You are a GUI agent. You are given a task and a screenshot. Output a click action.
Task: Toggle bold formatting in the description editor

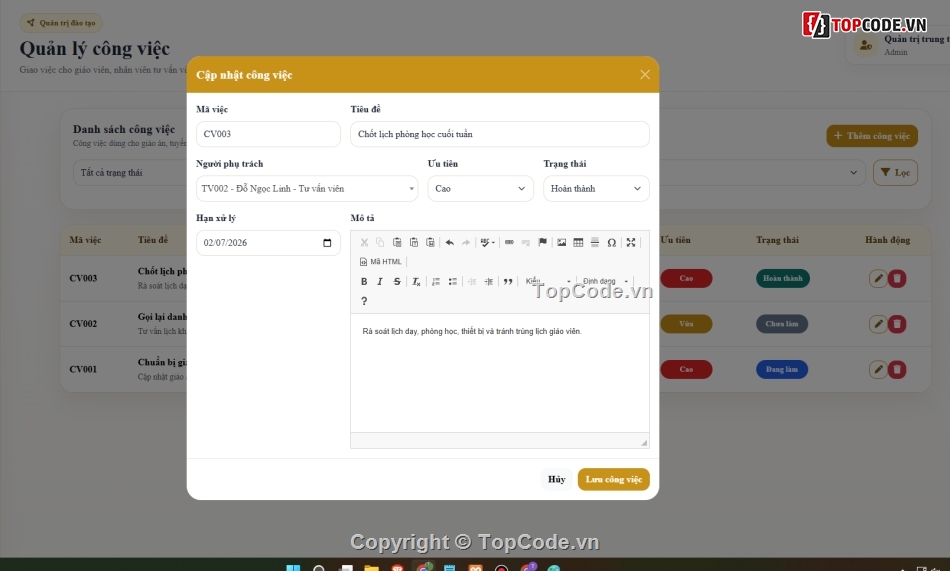tap(364, 281)
